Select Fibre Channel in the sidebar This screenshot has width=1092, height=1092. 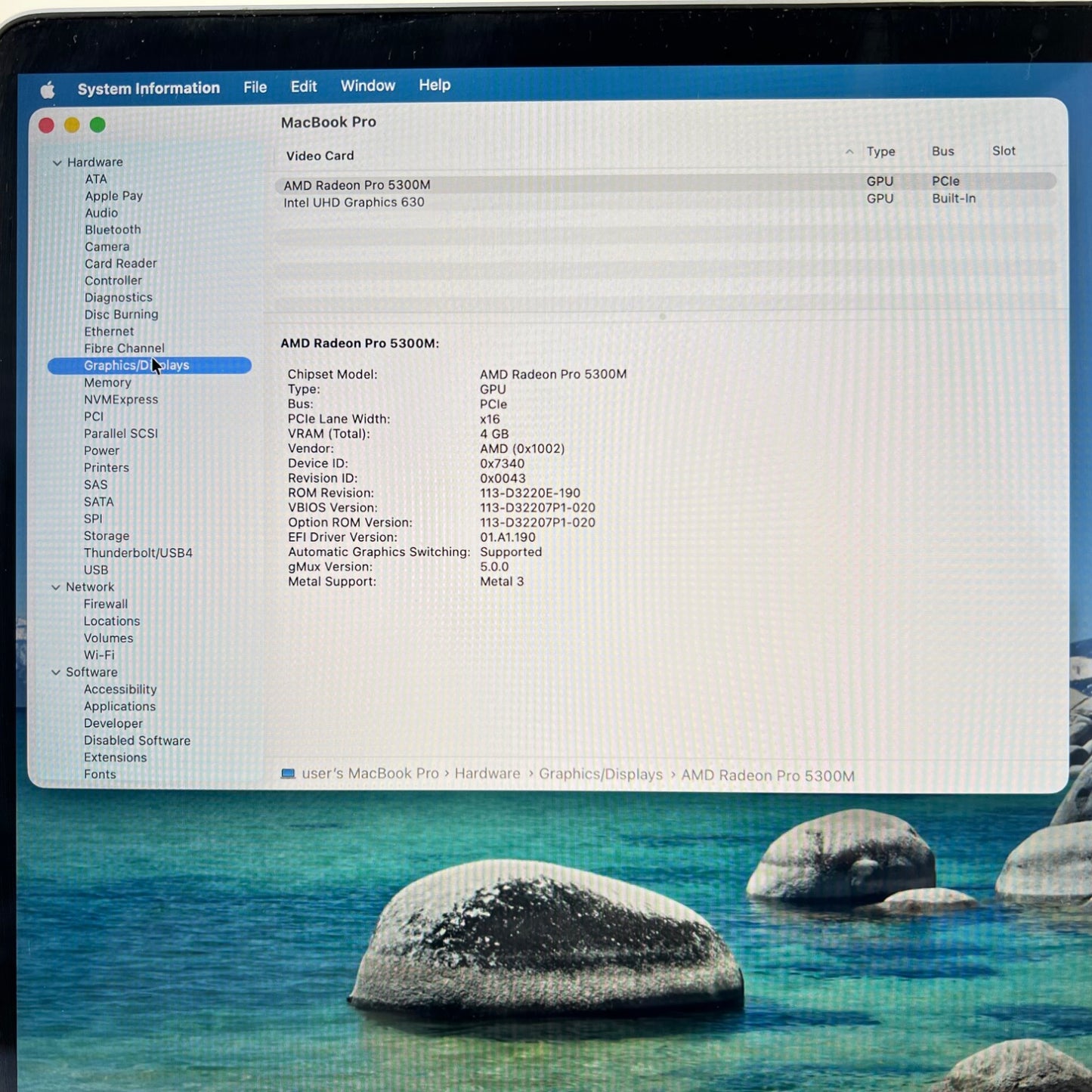click(124, 348)
